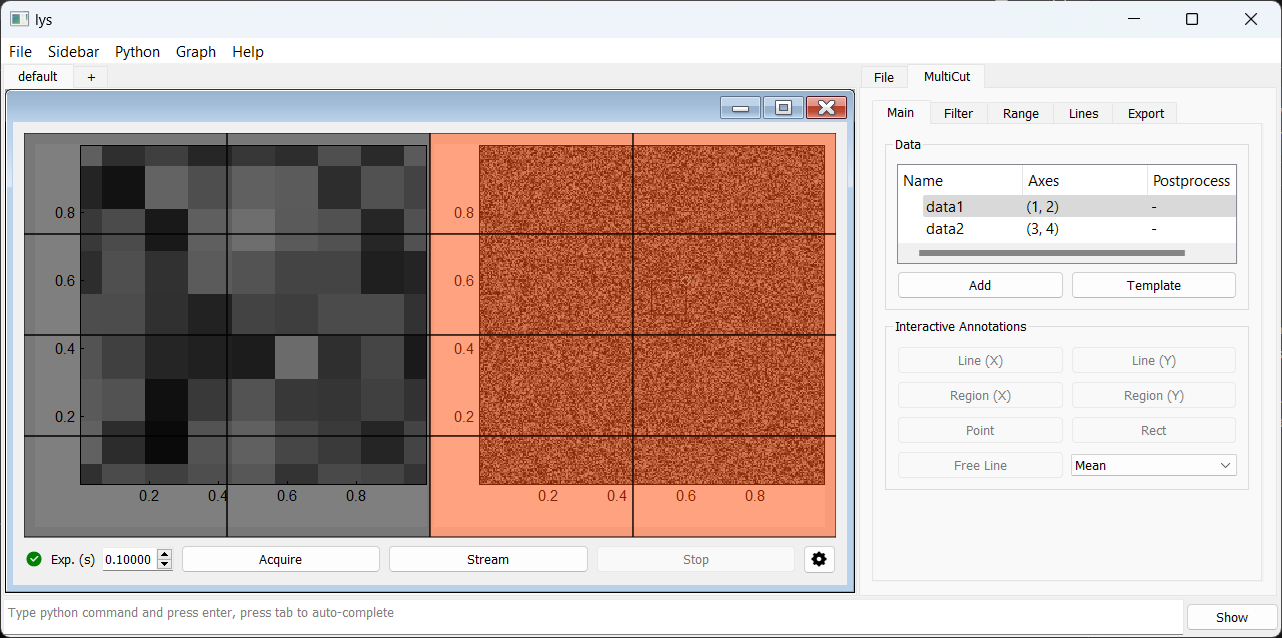Screen dimensions: 1282x638
Task: Focus the Python command input field
Action: [590, 612]
